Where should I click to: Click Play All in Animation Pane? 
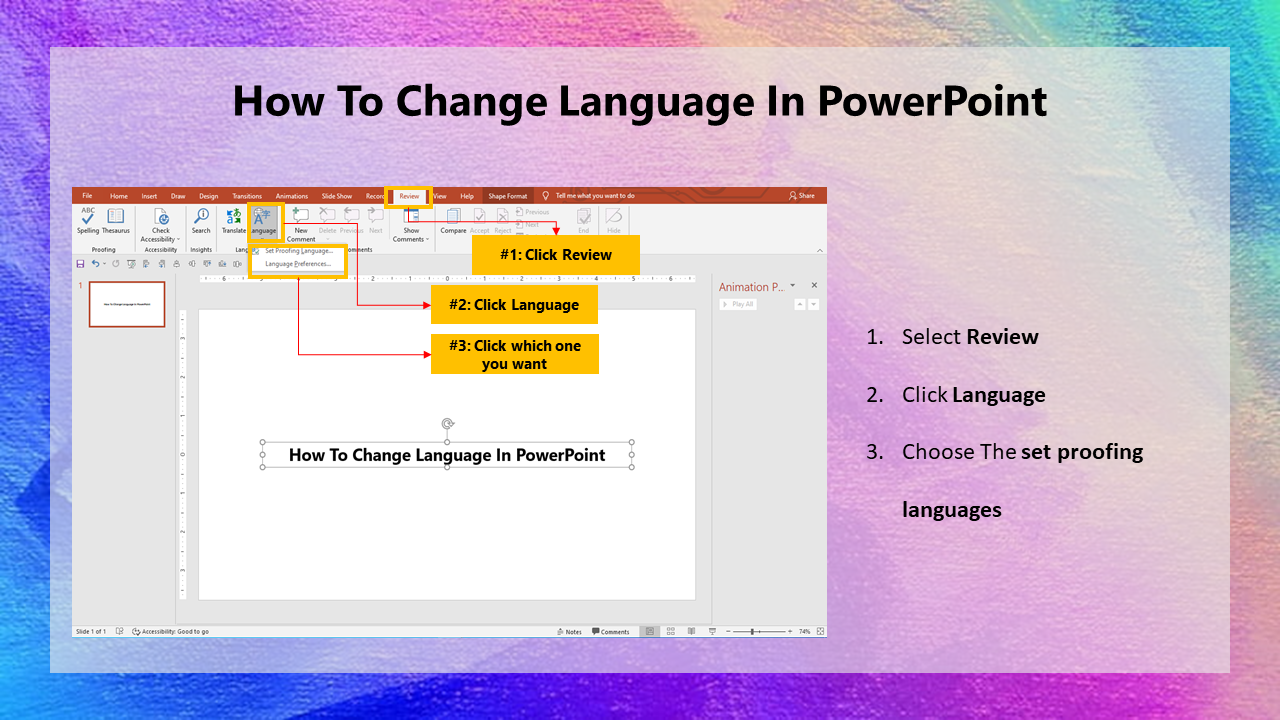coord(738,304)
